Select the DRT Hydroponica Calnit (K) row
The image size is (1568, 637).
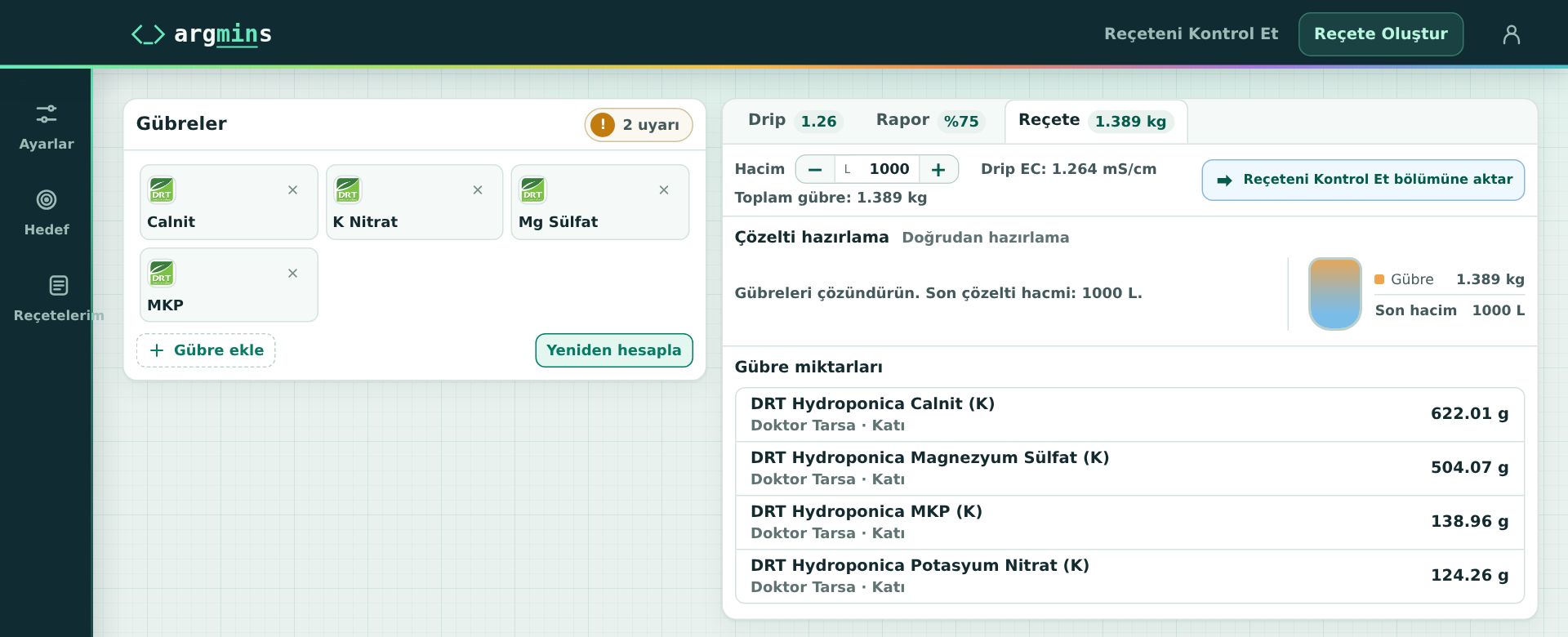tap(1129, 415)
